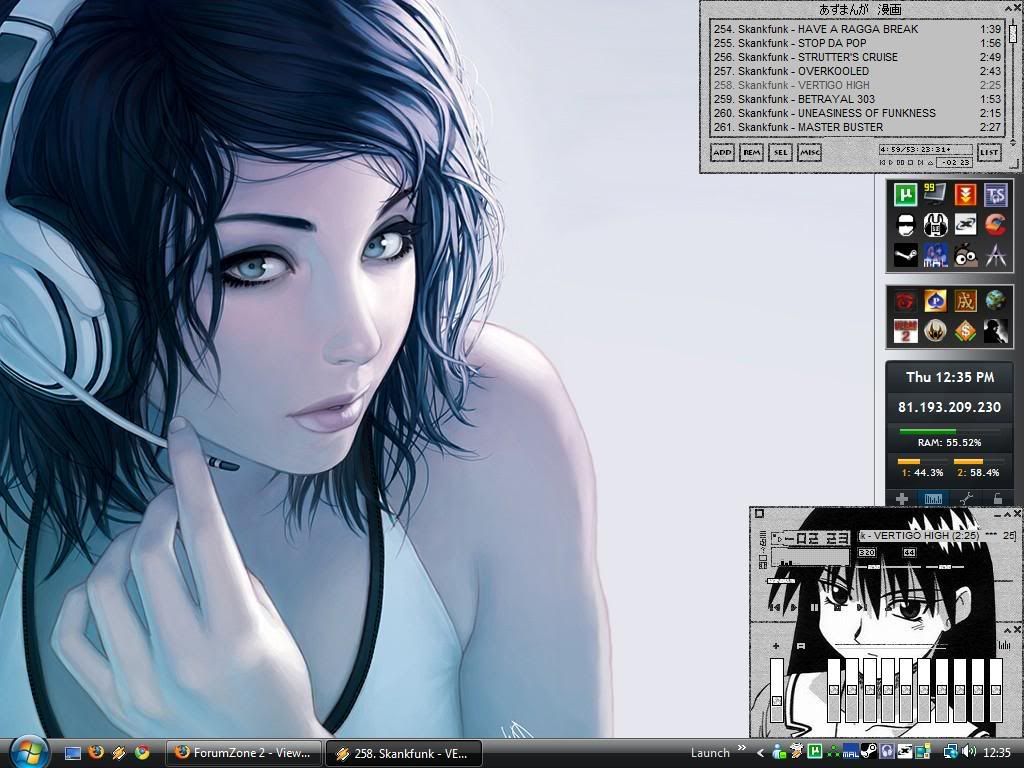Open the Xfire icon
This screenshot has height=768, width=1024.
(x=965, y=225)
